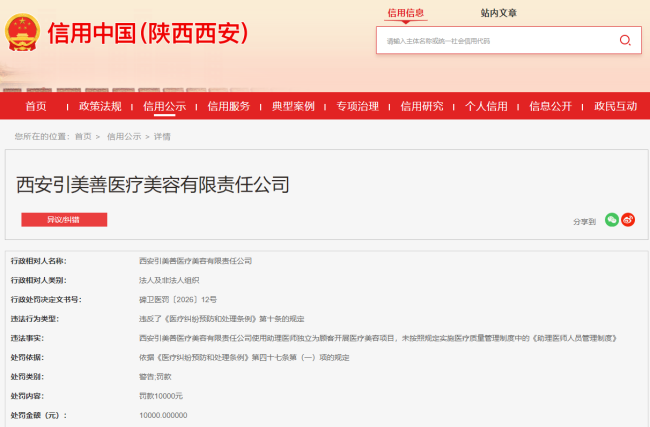Go to 信用公示 in the breadcrumb
Viewport: 650px width, 427px height.
click(x=124, y=136)
